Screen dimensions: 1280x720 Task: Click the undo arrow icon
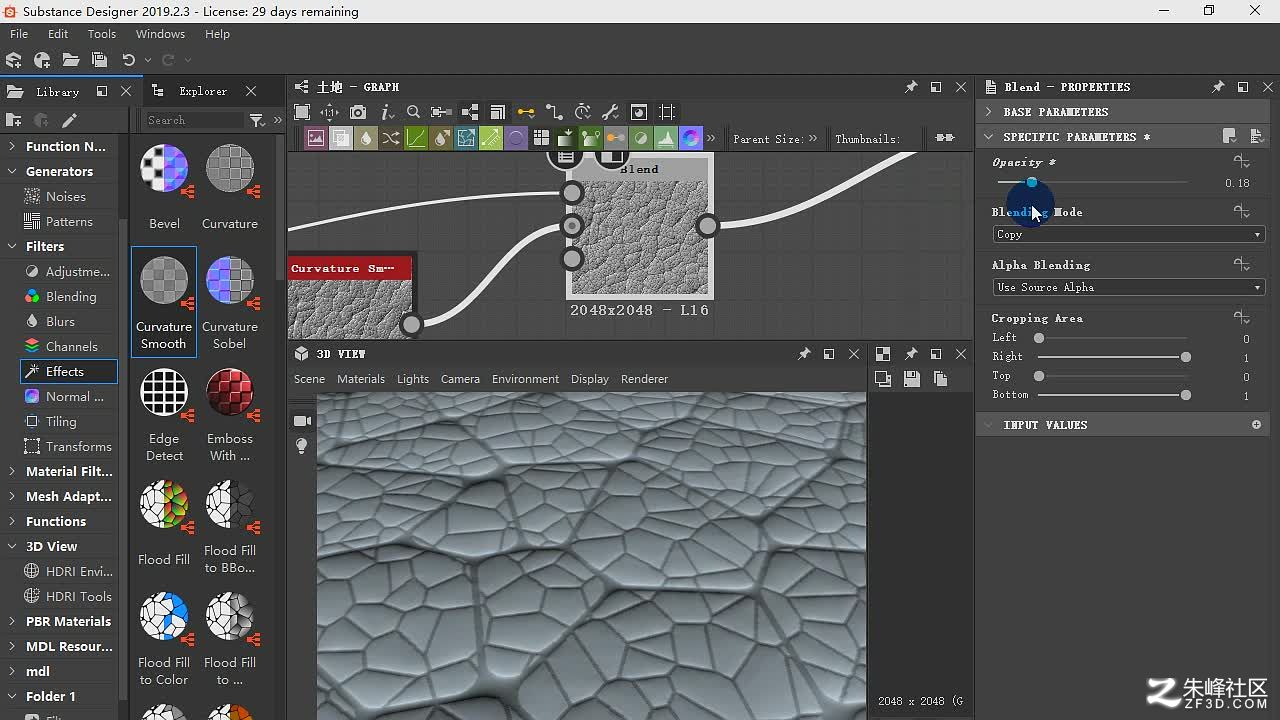pos(128,60)
